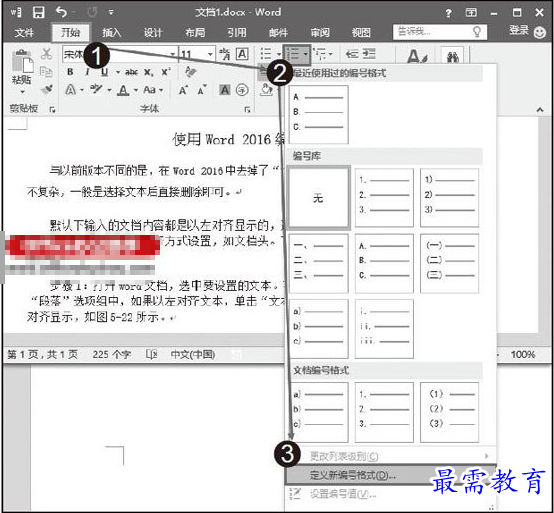Click the shading paint bucket icon
The image size is (554, 513).
(x=266, y=90)
